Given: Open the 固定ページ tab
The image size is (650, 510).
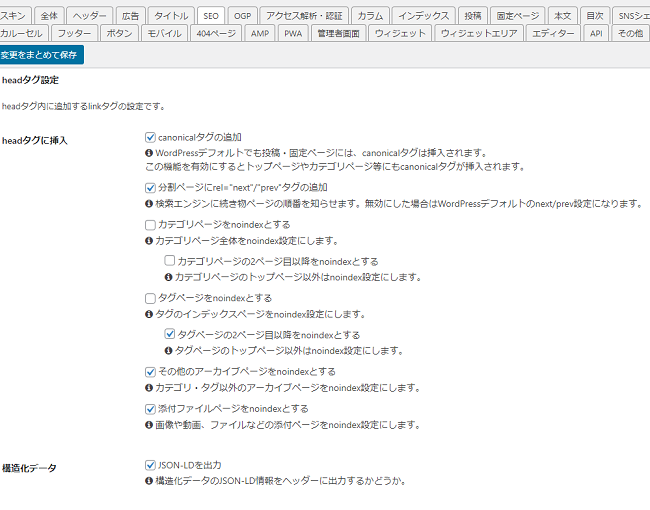Looking at the screenshot, I should [x=518, y=16].
